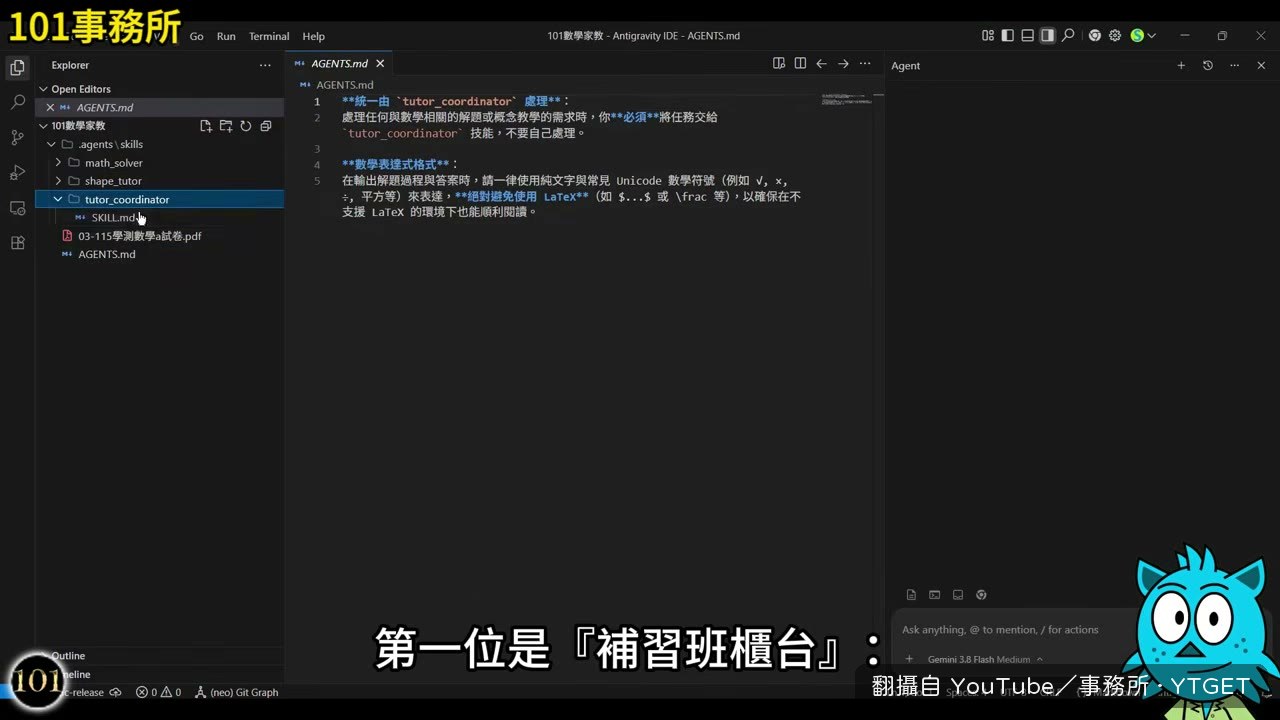Collapse the .agents\skills folder
1280x720 pixels.
[x=51, y=144]
